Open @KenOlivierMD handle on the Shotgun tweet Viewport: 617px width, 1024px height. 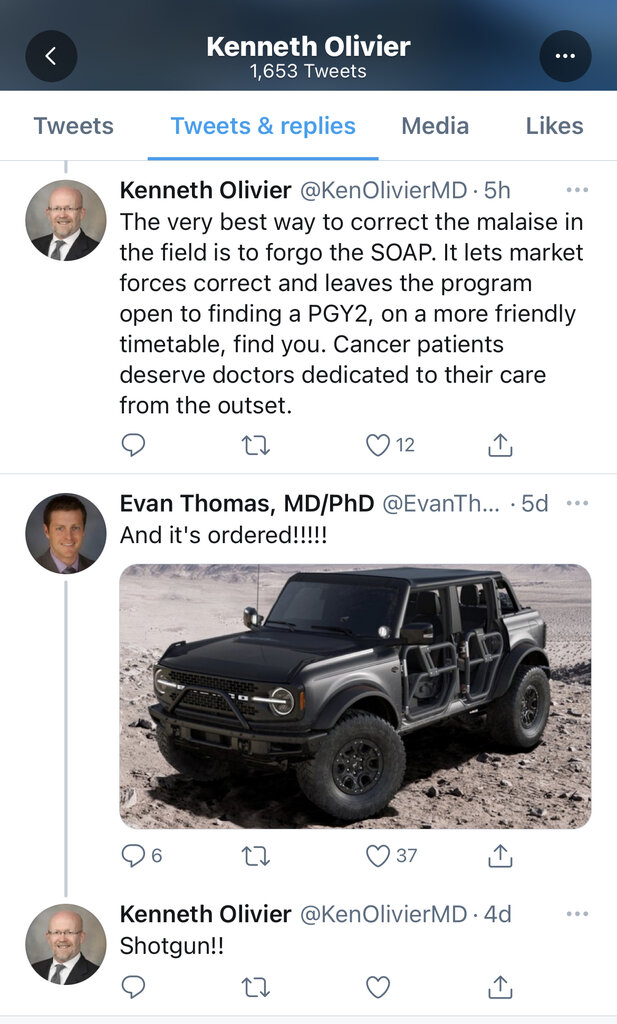point(383,914)
